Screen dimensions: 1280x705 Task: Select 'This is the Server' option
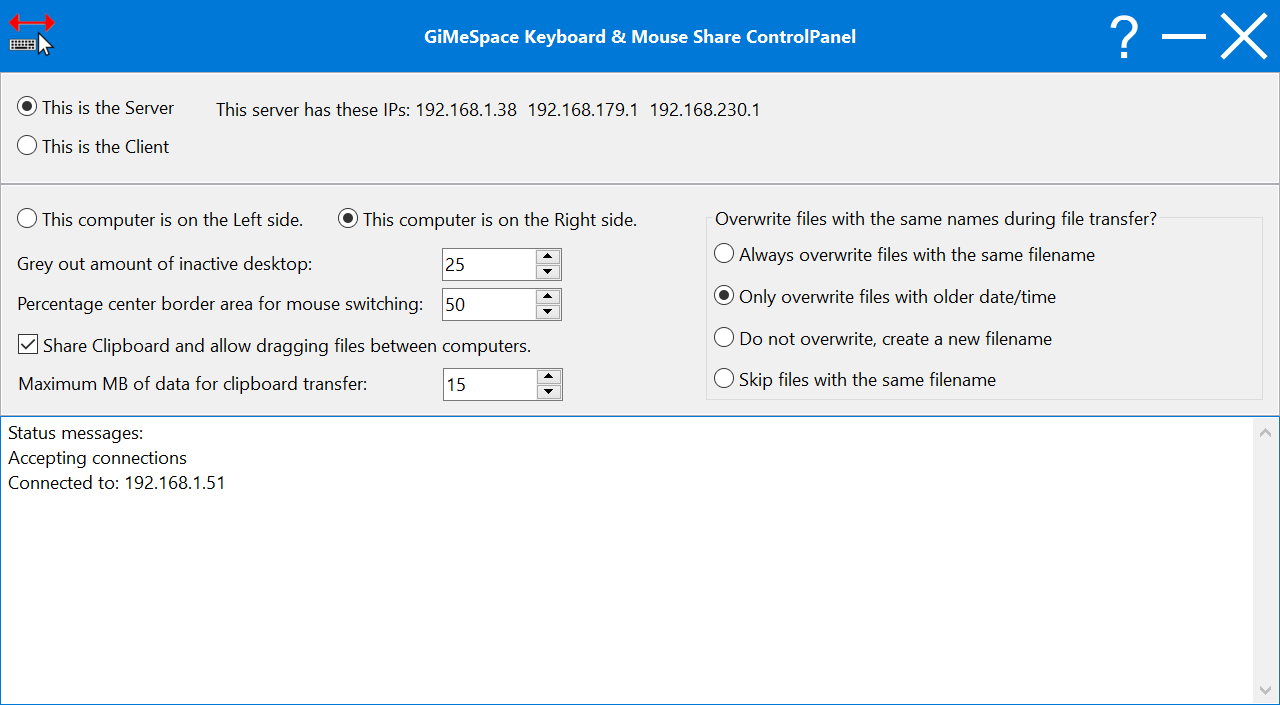pos(96,107)
